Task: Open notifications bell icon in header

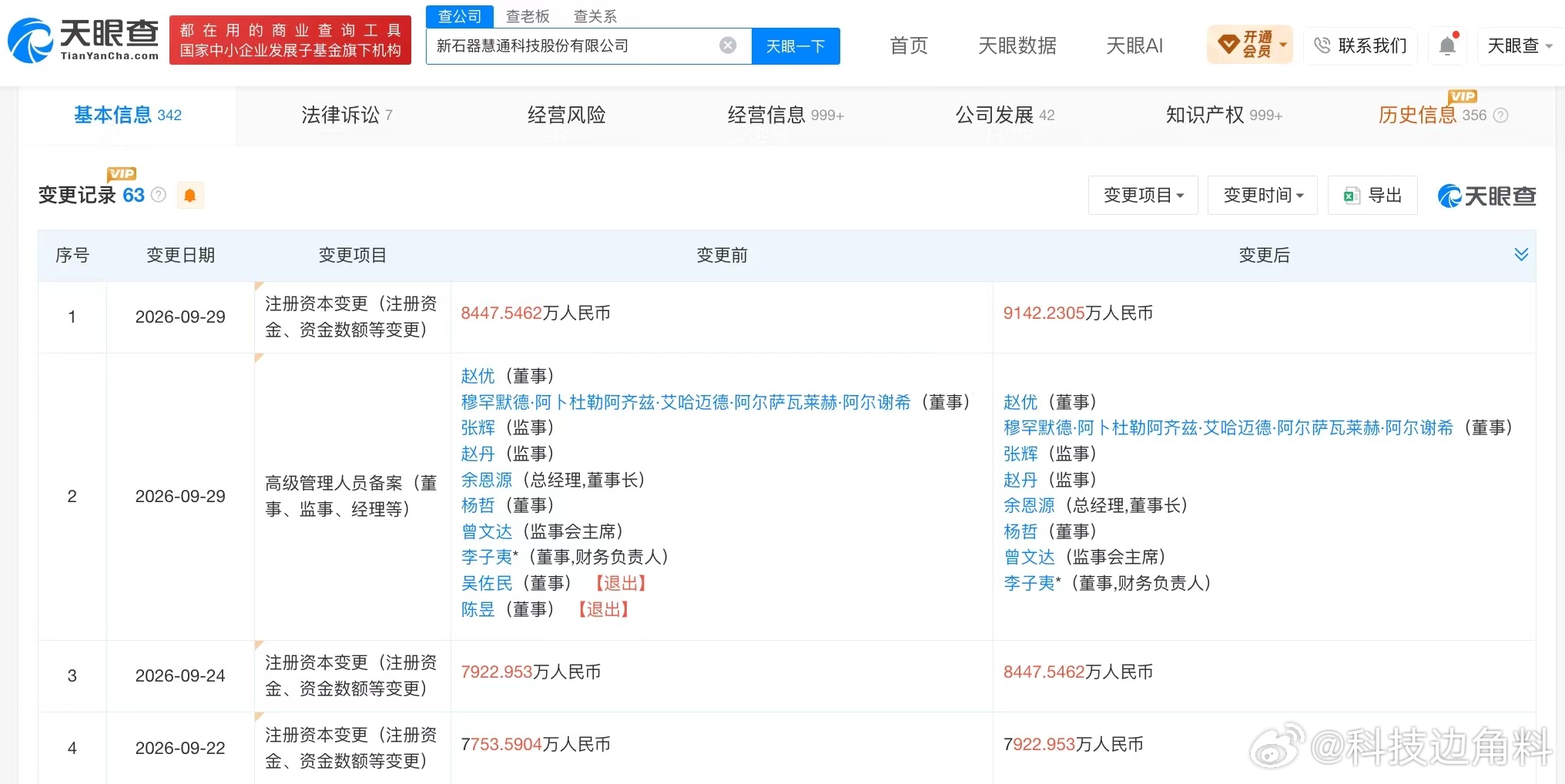Action: click(1447, 45)
